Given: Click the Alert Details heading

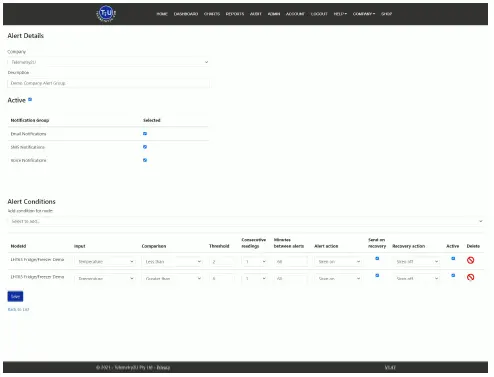Looking at the screenshot, I should coord(26,36).
